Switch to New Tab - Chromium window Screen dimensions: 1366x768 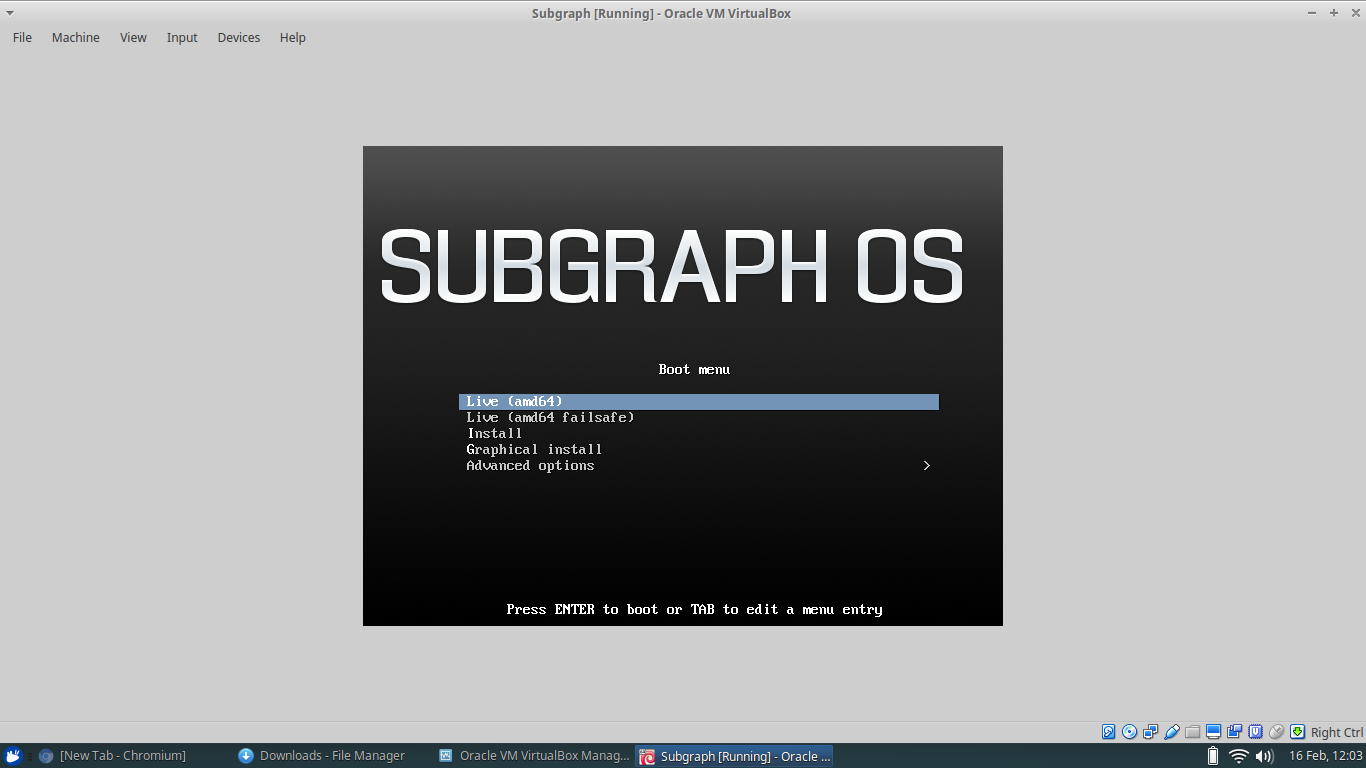[x=123, y=756]
